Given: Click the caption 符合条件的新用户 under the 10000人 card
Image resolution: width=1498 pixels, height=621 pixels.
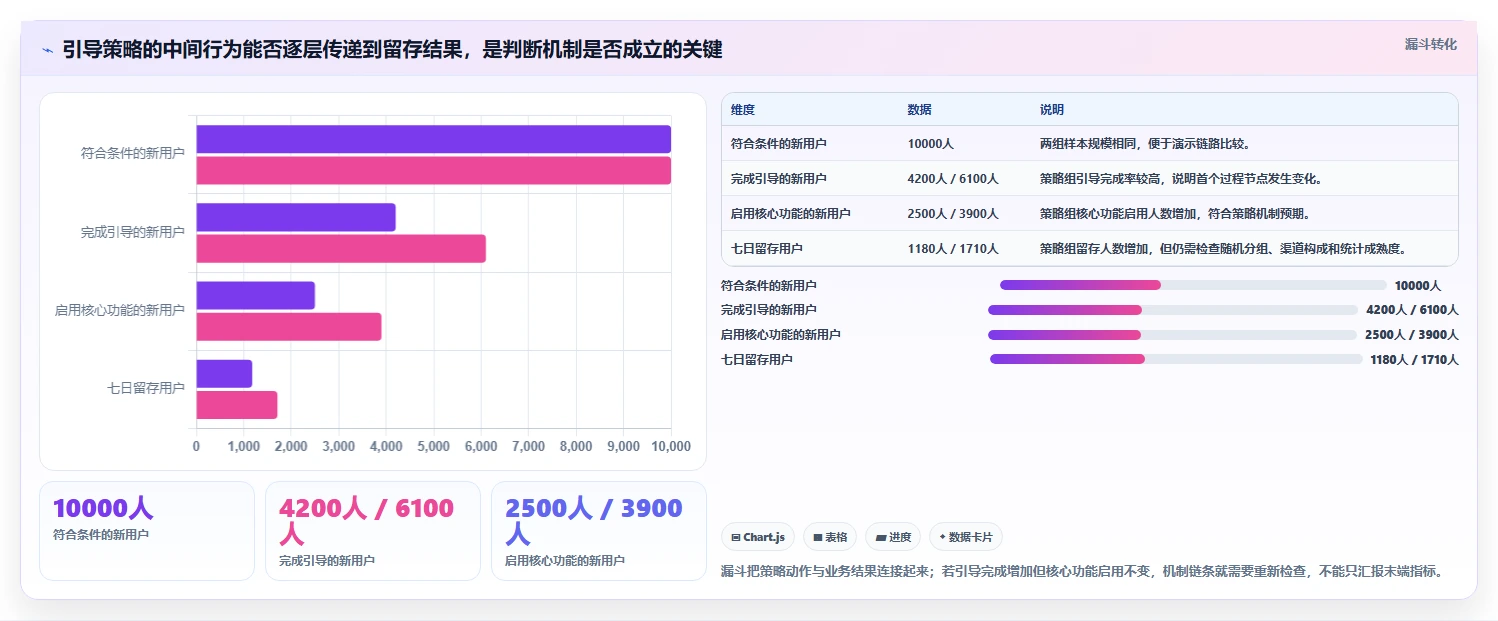Looking at the screenshot, I should (x=101, y=535).
